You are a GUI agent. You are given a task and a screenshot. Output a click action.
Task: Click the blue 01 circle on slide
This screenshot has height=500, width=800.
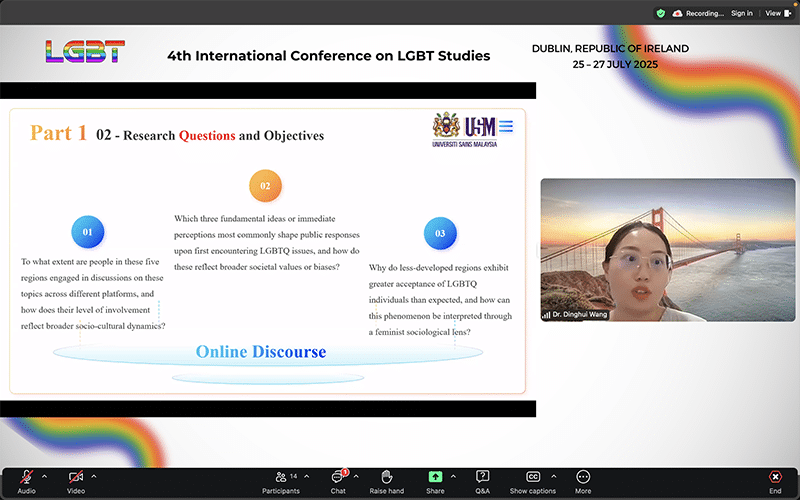(88, 232)
